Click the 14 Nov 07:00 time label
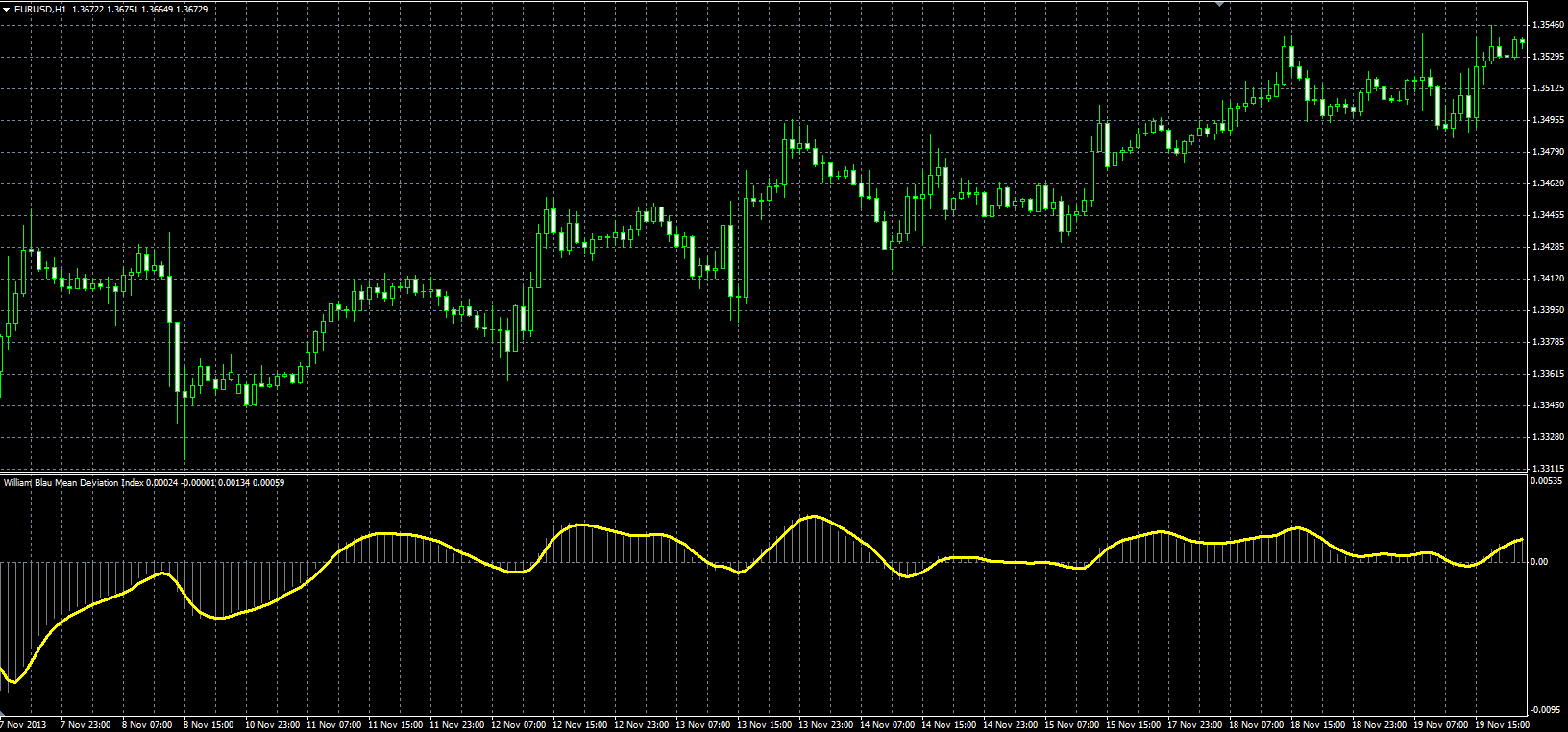Image resolution: width=1568 pixels, height=732 pixels. [888, 725]
